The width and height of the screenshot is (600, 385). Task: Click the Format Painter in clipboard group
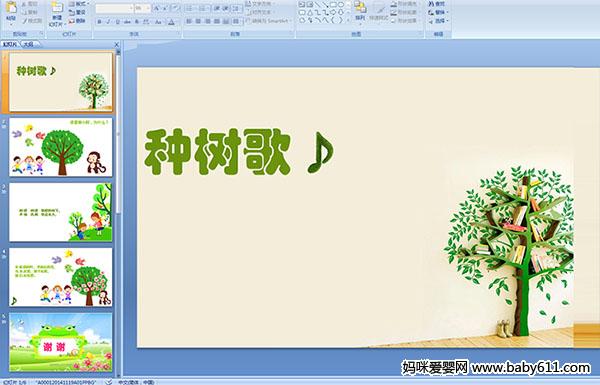[x=32, y=21]
